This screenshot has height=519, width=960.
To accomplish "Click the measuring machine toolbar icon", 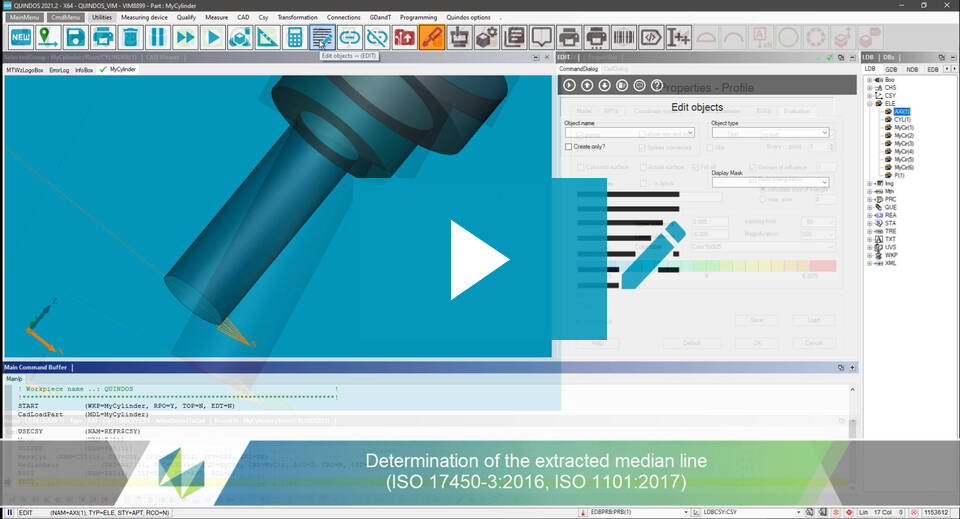I will [459, 37].
